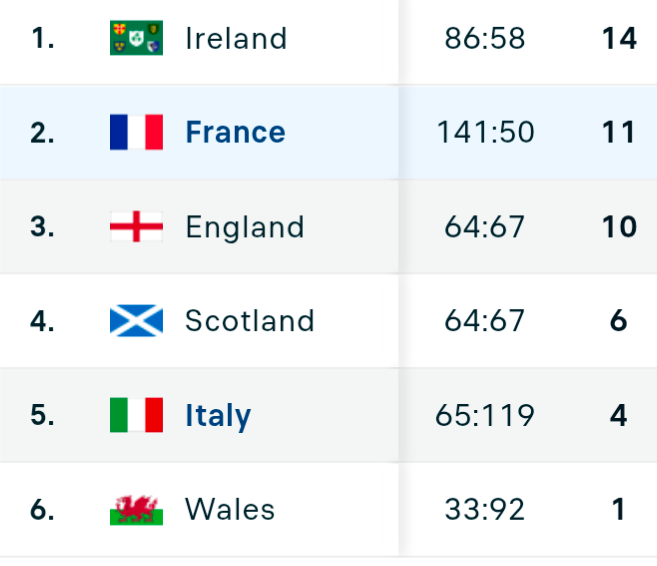Open the Wales team link

point(230,509)
